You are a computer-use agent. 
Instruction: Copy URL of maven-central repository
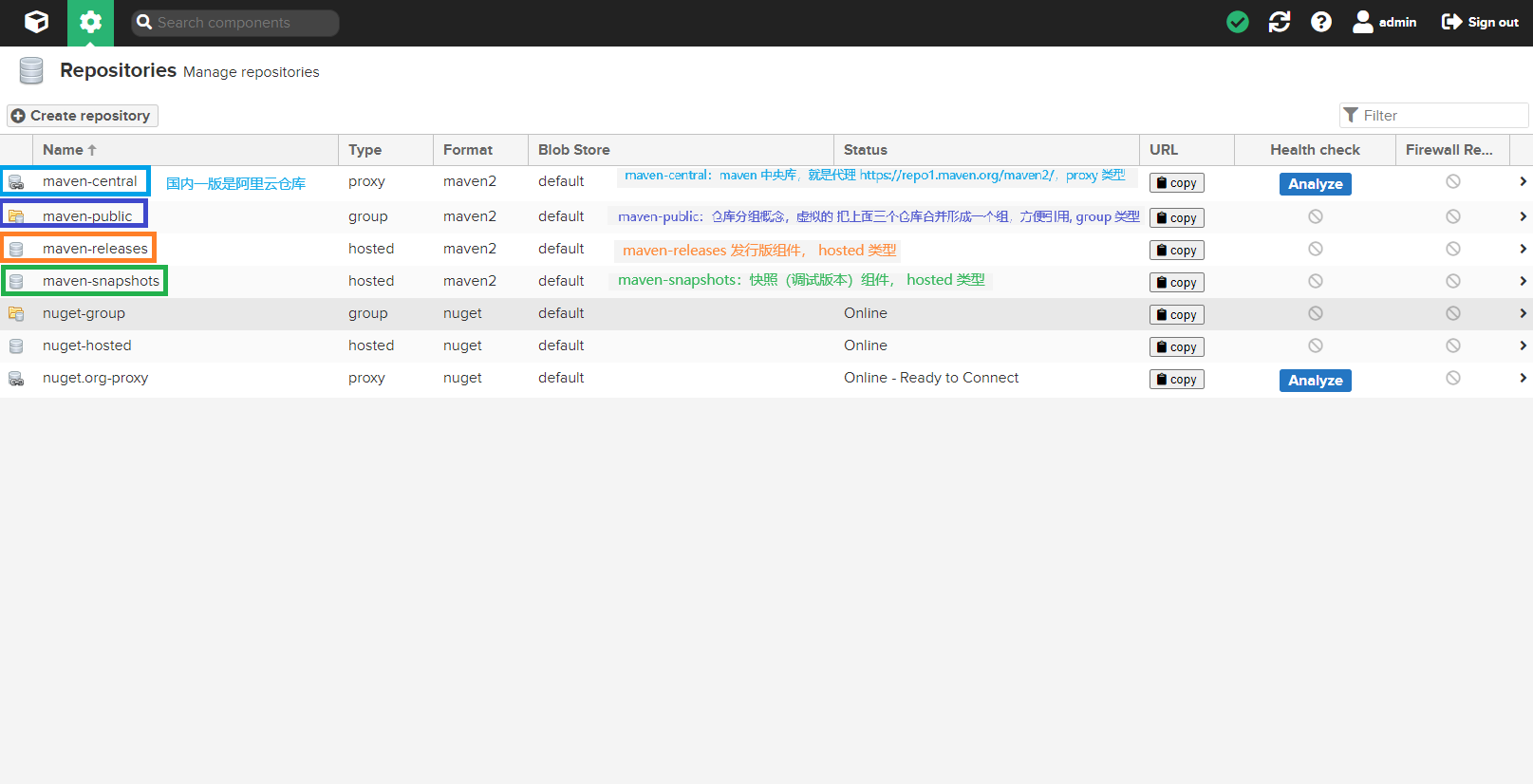pos(1177,183)
